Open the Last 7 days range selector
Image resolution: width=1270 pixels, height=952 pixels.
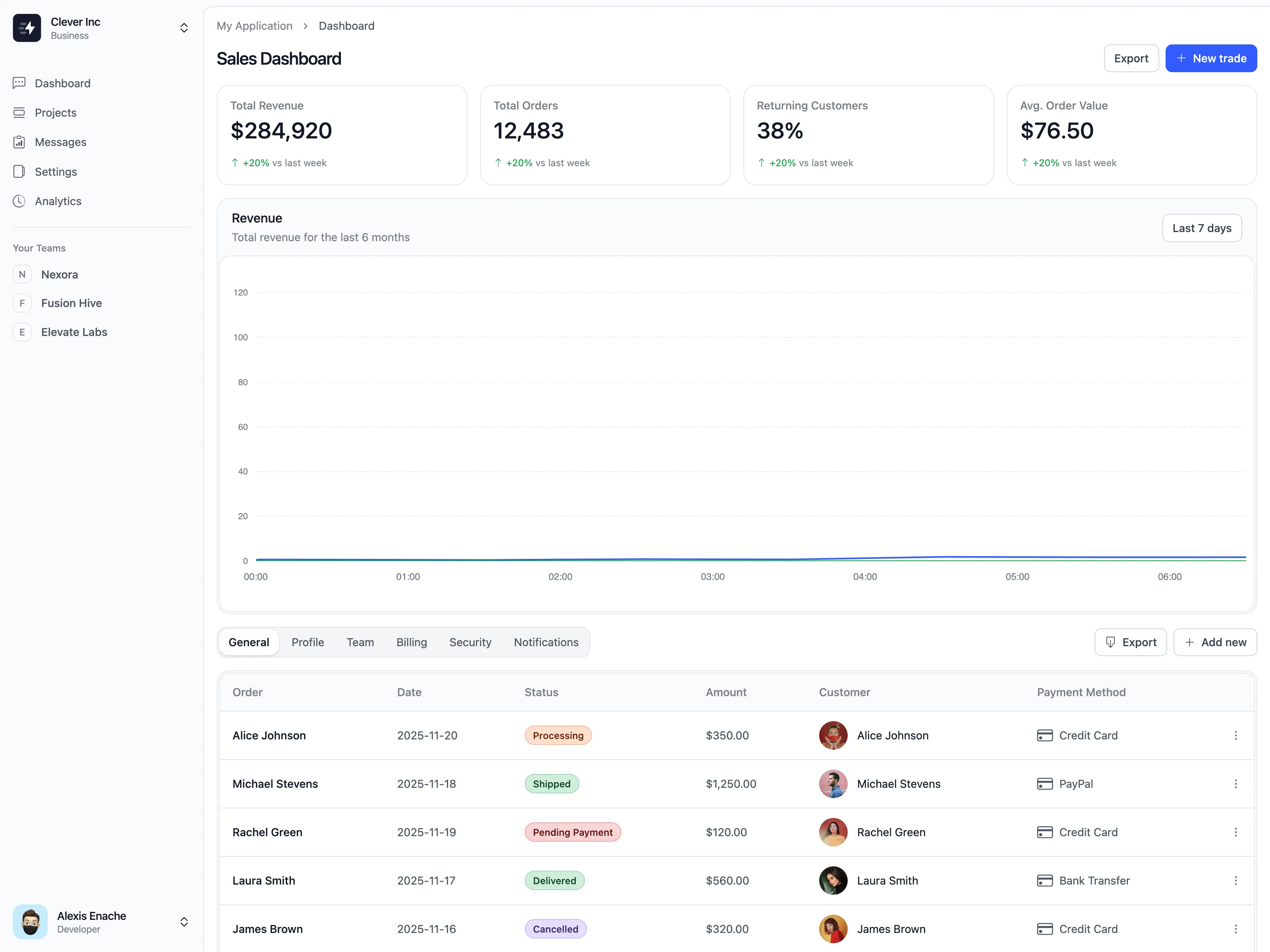[1202, 228]
